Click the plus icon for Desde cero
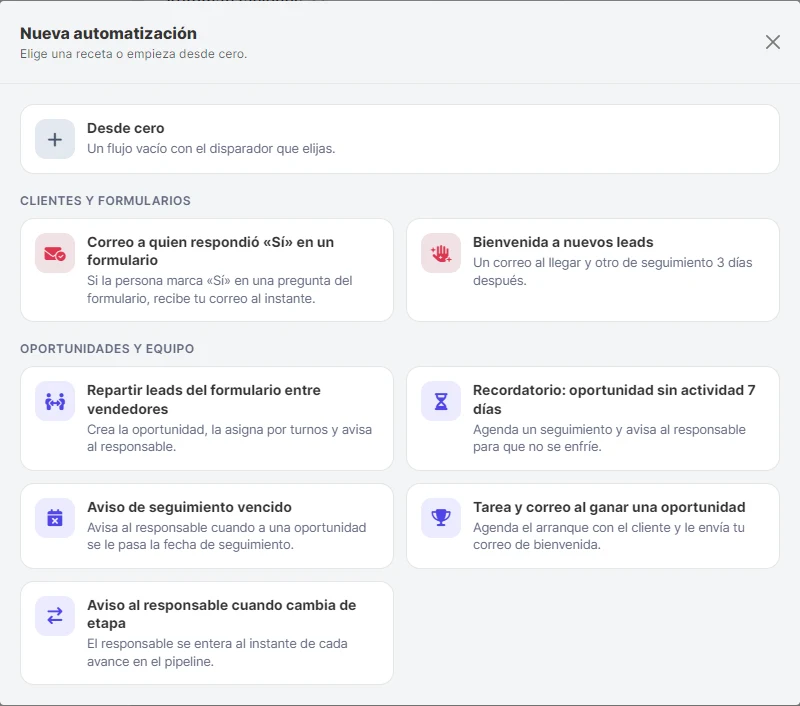 [x=55, y=139]
